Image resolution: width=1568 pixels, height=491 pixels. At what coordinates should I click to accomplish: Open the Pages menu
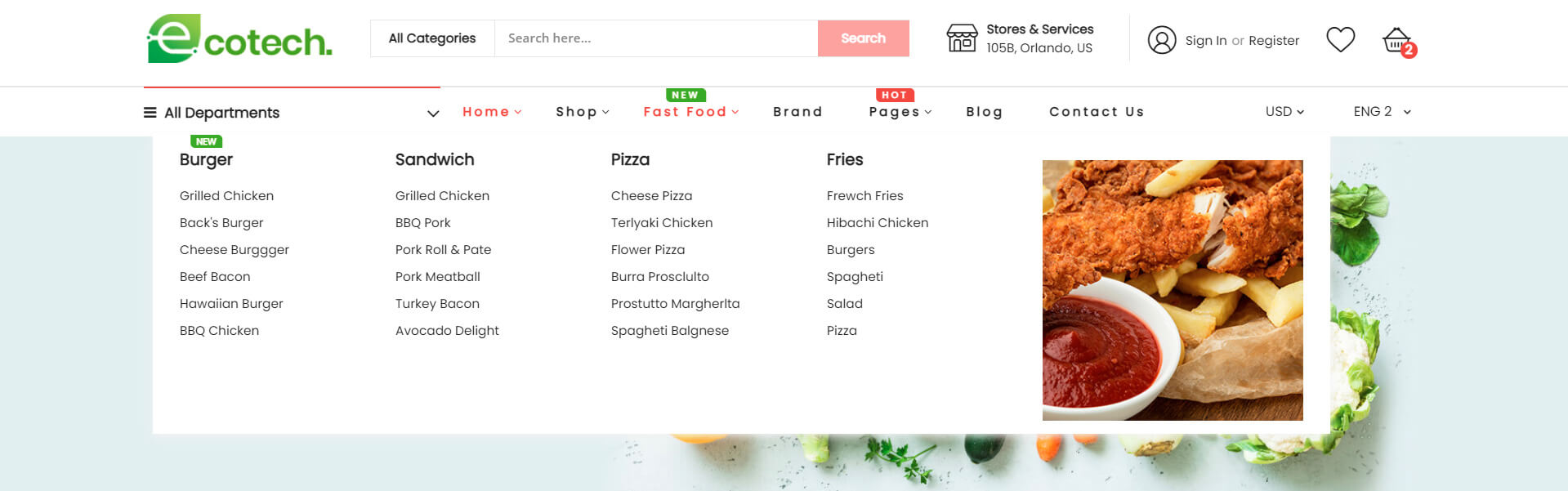900,112
